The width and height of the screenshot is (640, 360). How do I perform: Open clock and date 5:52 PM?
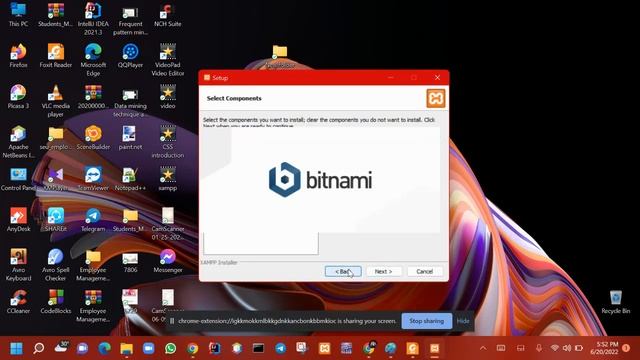tap(604, 348)
